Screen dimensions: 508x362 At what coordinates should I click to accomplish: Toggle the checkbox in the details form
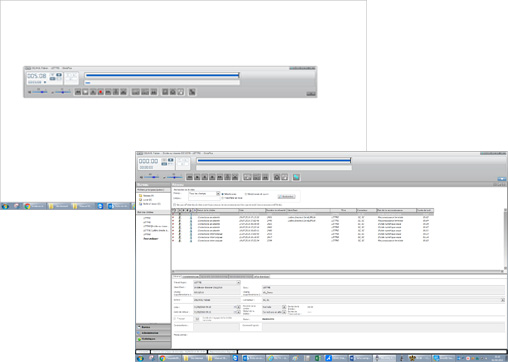click(175, 319)
